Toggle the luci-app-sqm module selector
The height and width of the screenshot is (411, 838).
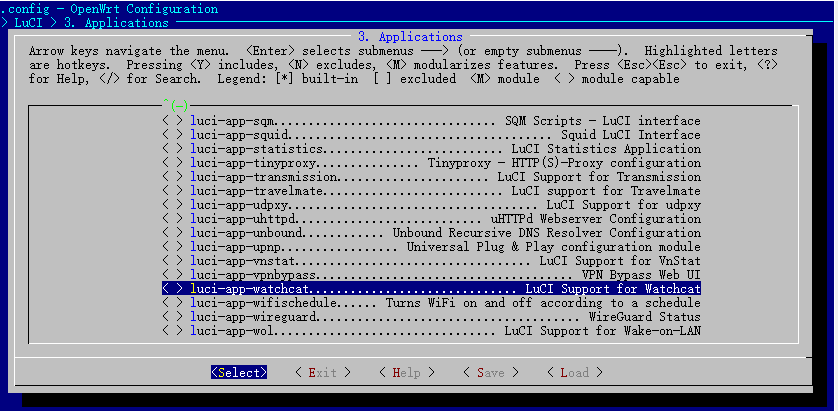point(173,121)
